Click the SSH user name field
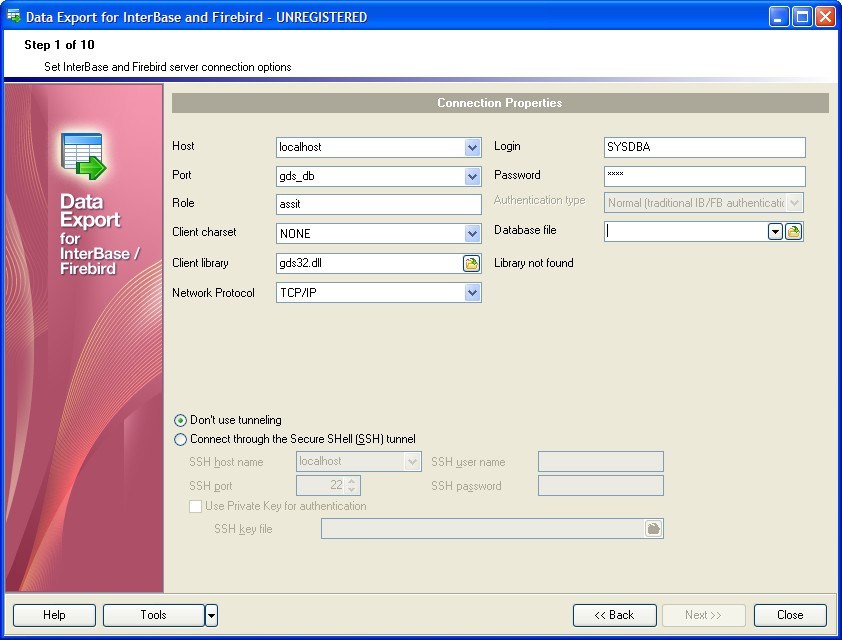The height and width of the screenshot is (640, 842). click(601, 462)
